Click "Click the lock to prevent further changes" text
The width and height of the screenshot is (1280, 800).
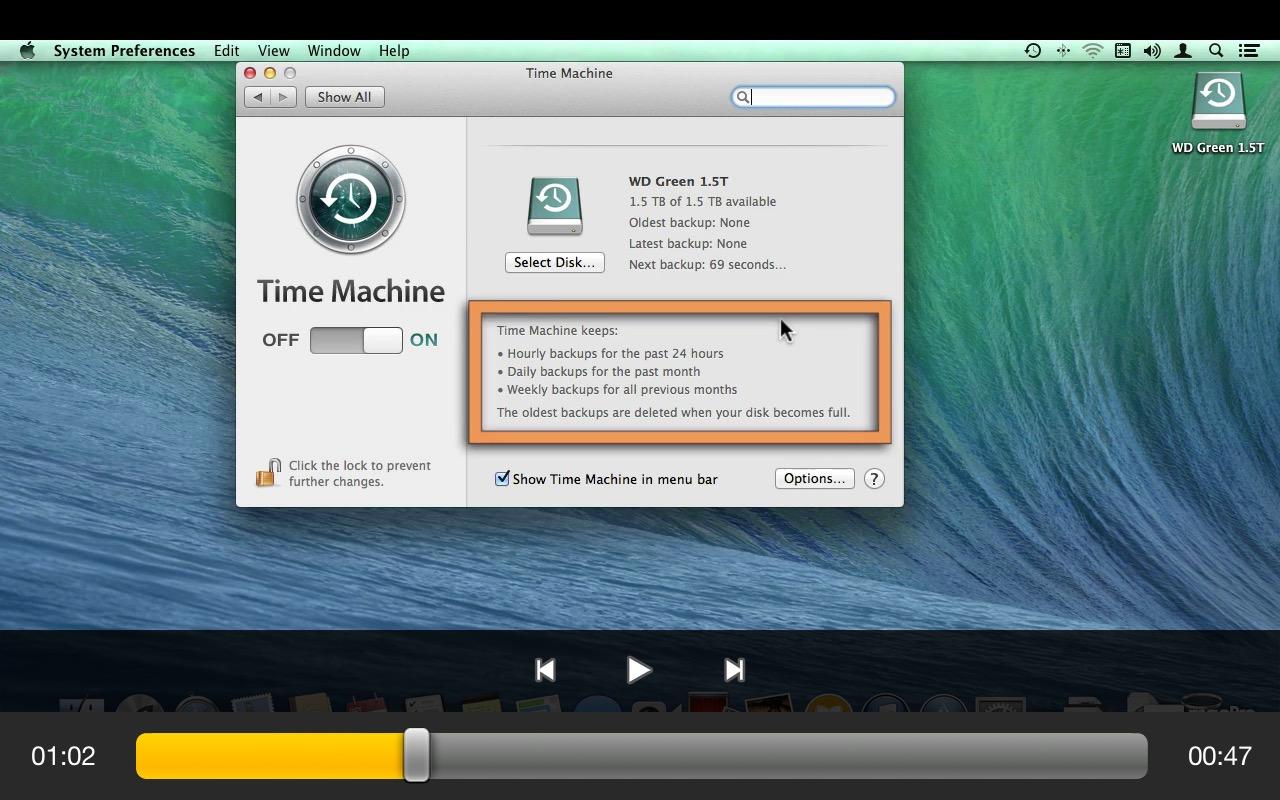click(360, 474)
